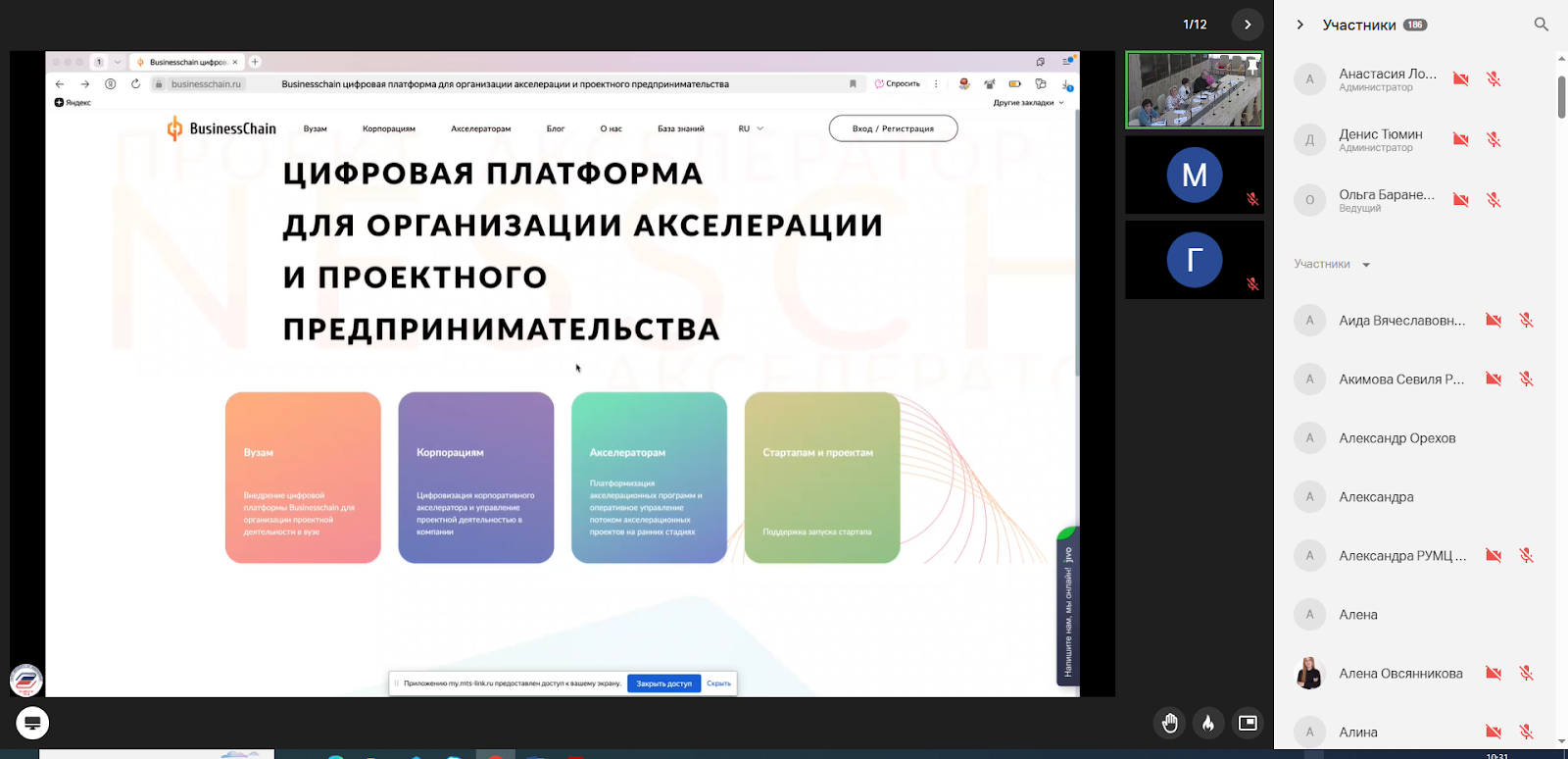The height and width of the screenshot is (759, 1568).
Task: Switch layout with picture-in-picture icon
Action: pos(1248,724)
